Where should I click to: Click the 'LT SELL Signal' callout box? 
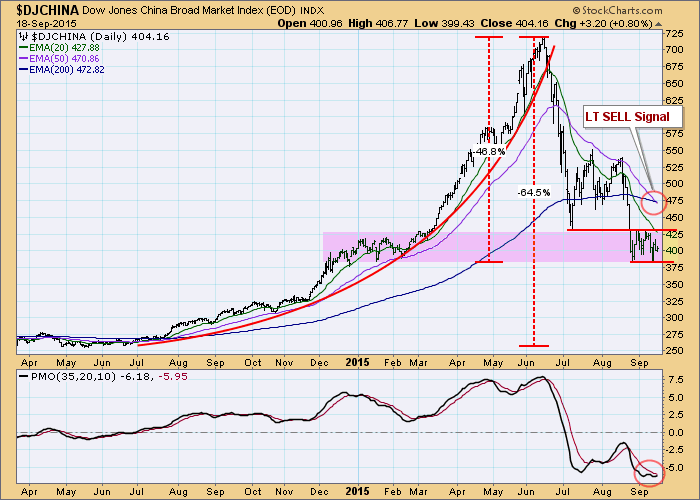pyautogui.click(x=633, y=117)
